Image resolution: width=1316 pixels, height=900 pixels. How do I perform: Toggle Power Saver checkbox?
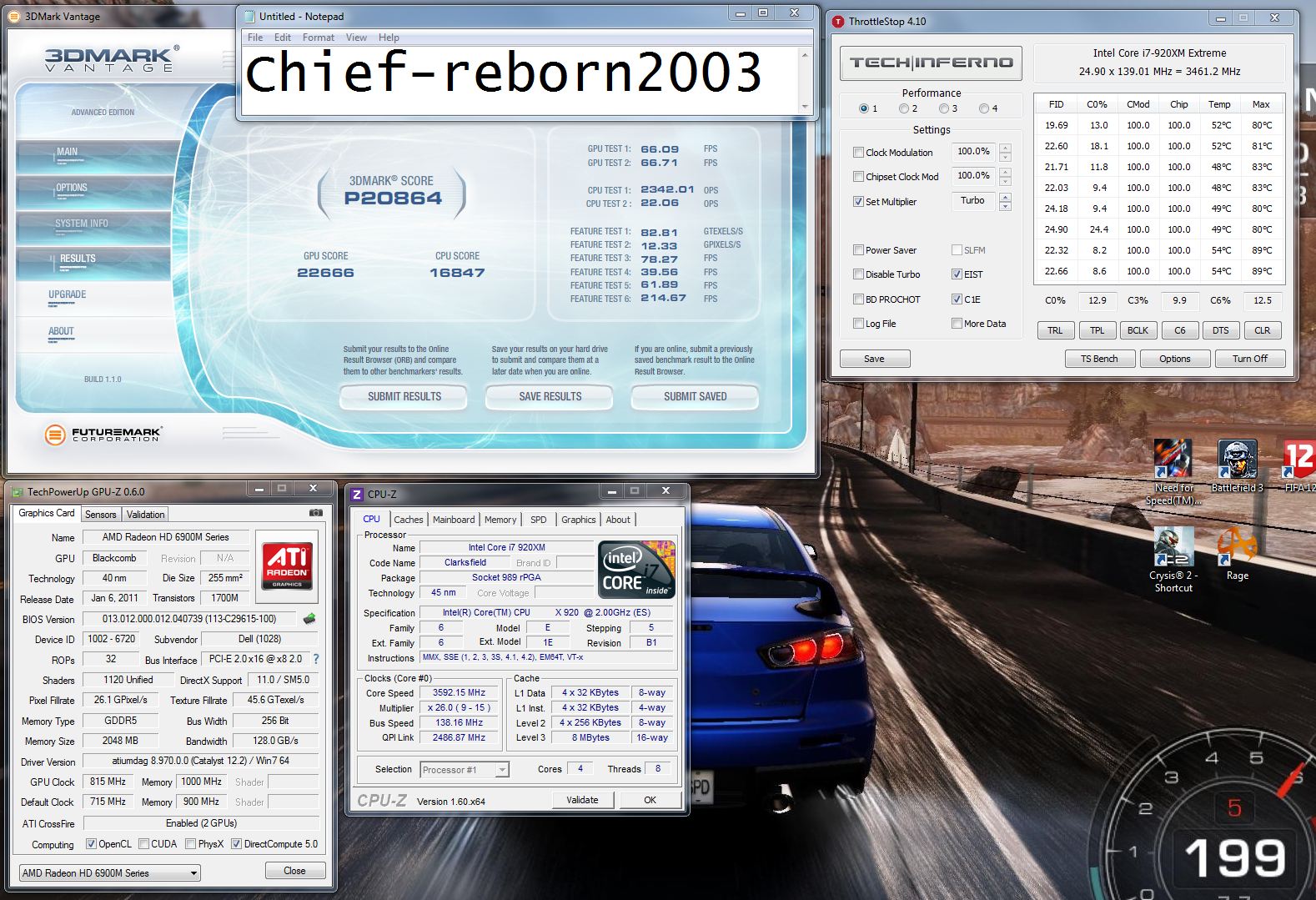(x=858, y=249)
